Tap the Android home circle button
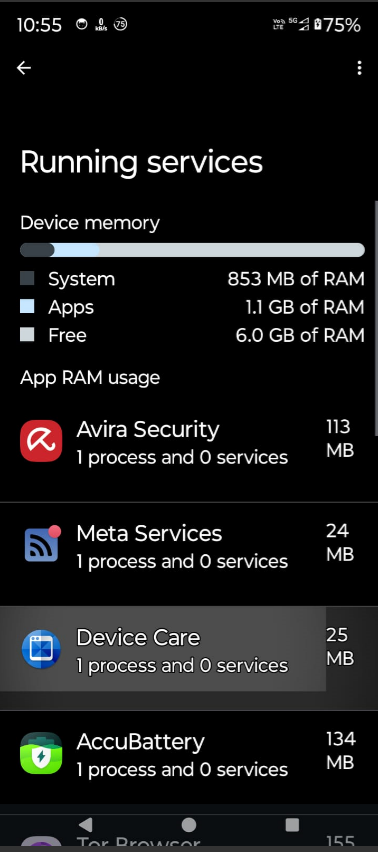Screen dimensions: 378x852 coord(188,825)
